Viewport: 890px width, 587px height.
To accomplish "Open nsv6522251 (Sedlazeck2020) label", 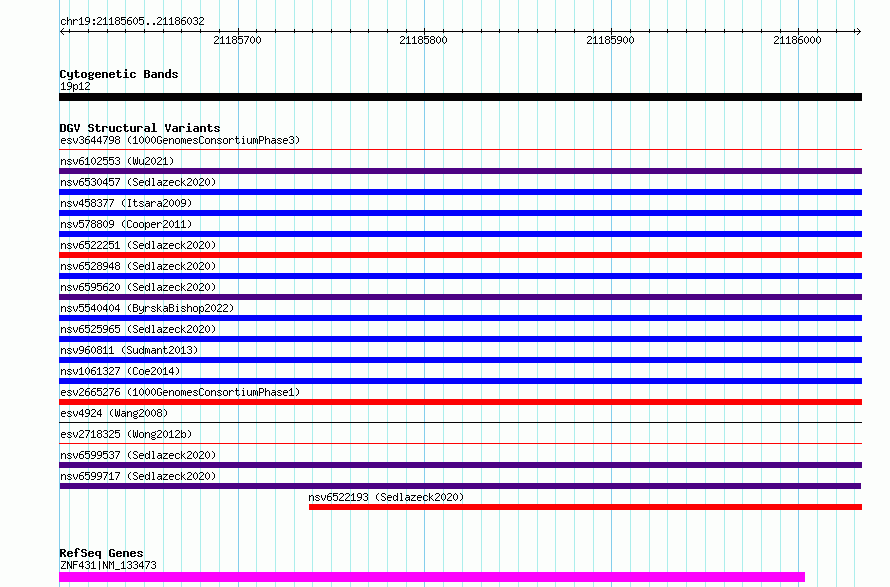I will coord(138,245).
